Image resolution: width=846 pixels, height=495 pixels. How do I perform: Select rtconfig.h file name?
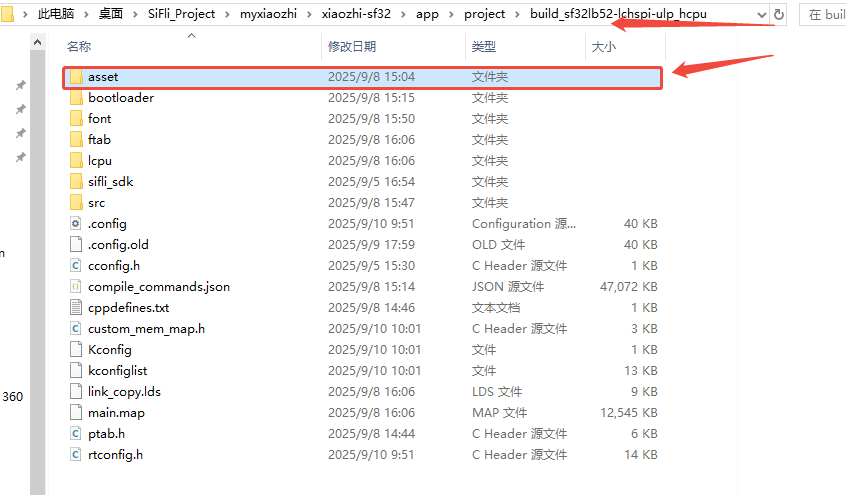tap(115, 455)
